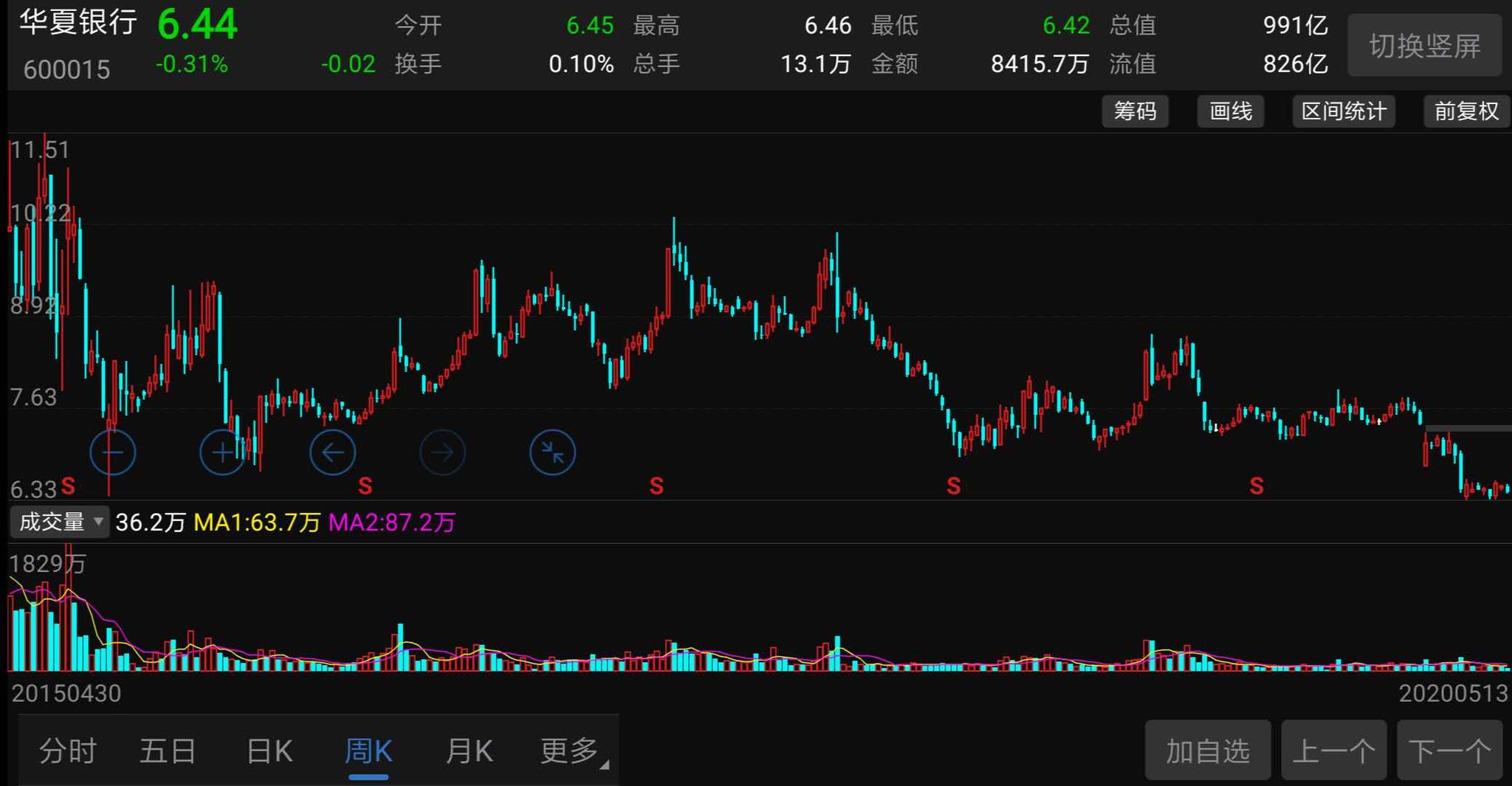This screenshot has width=1512, height=786.
Task: Tap the left arrow scroll chart icon
Action: [x=332, y=452]
